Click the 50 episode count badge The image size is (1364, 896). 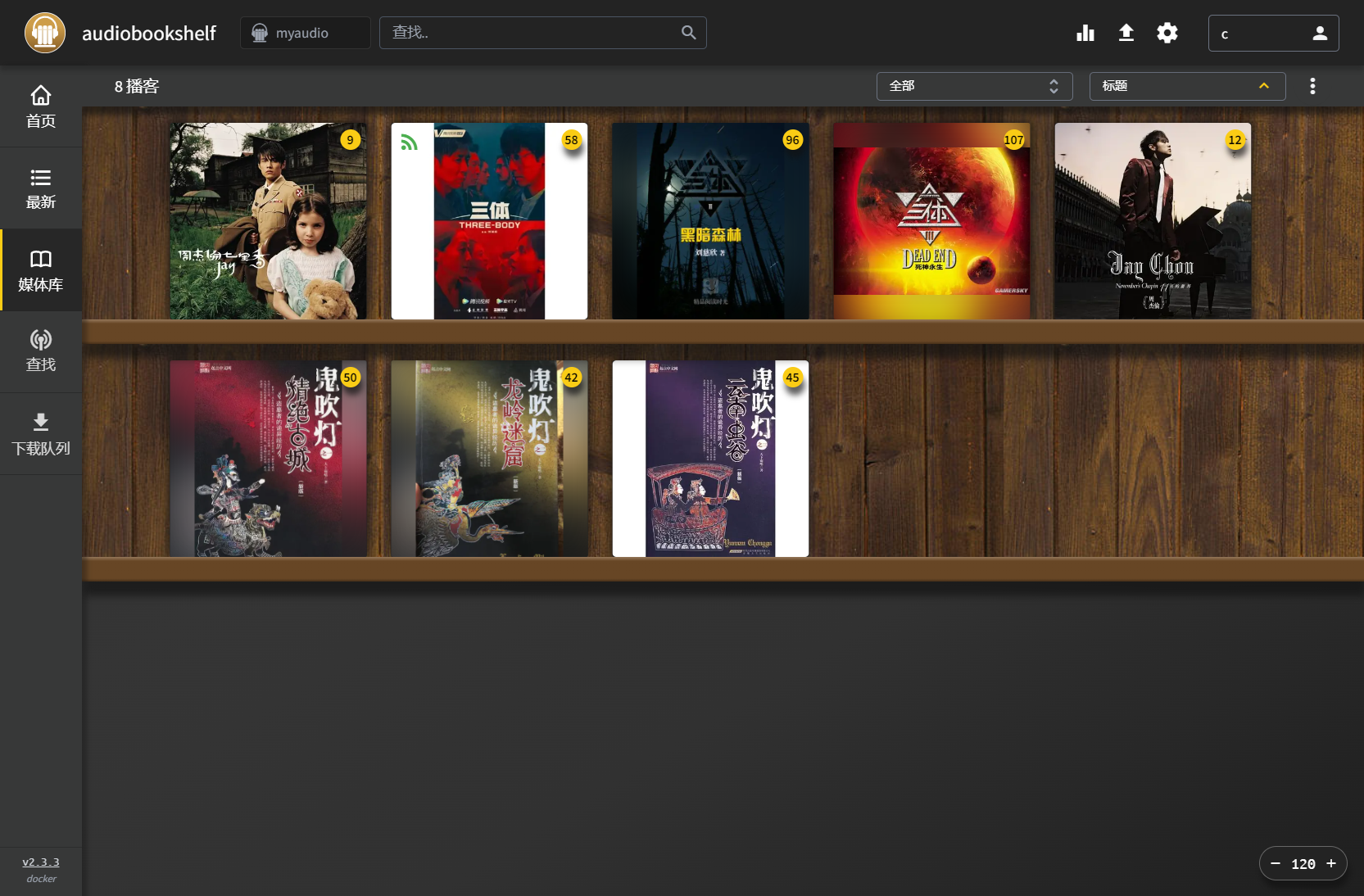(351, 378)
